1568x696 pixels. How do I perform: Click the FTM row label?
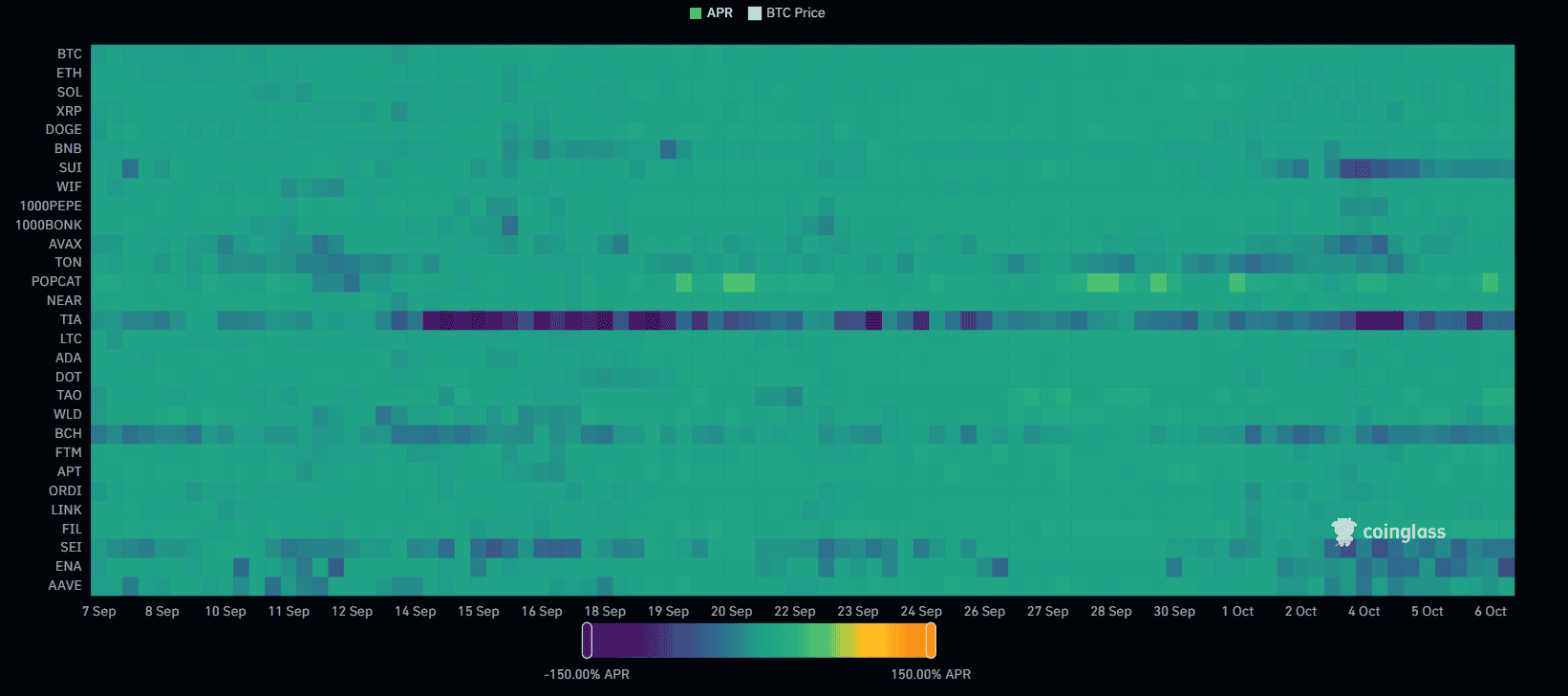coord(69,452)
